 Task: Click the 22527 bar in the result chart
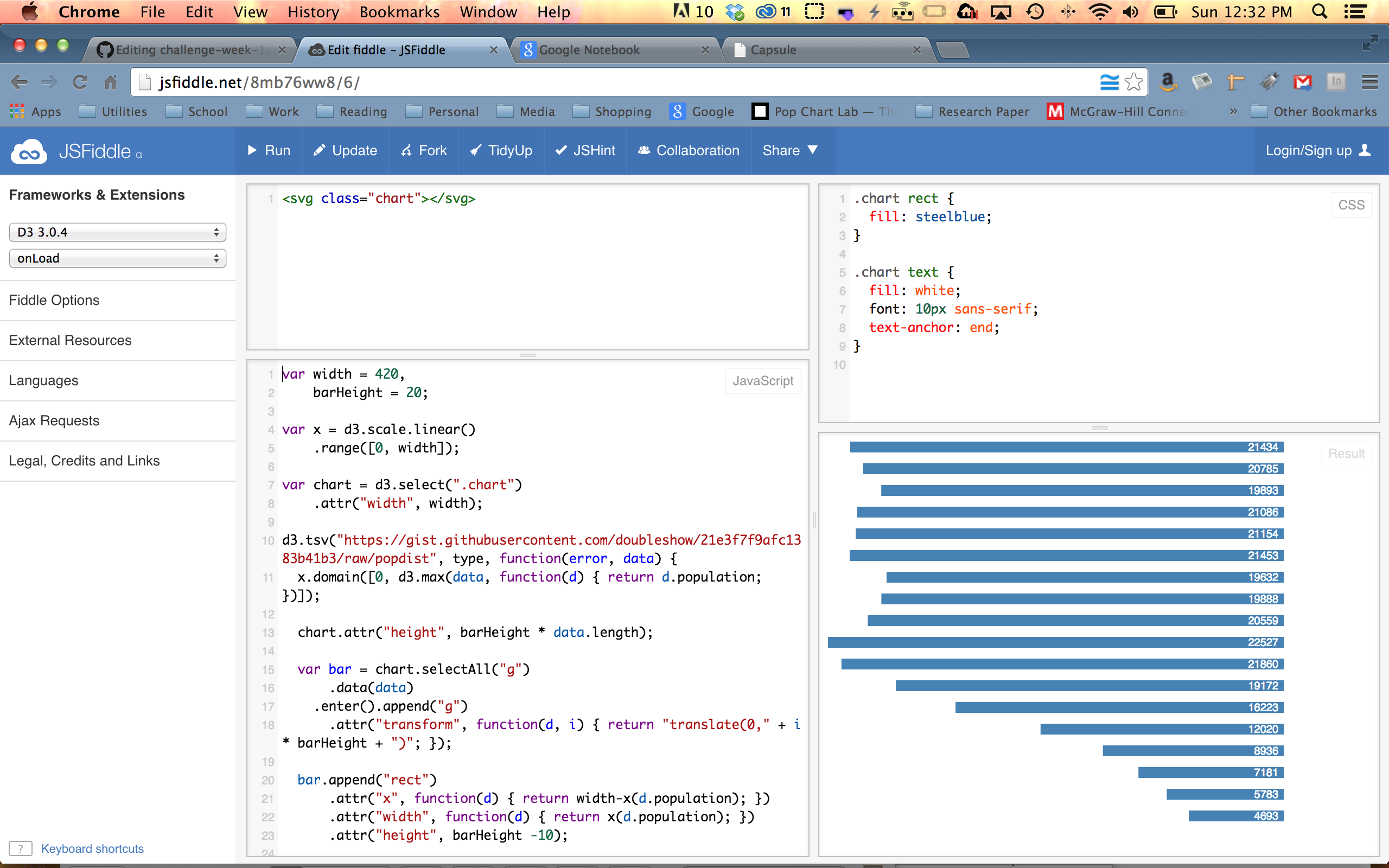pyautogui.click(x=1055, y=642)
